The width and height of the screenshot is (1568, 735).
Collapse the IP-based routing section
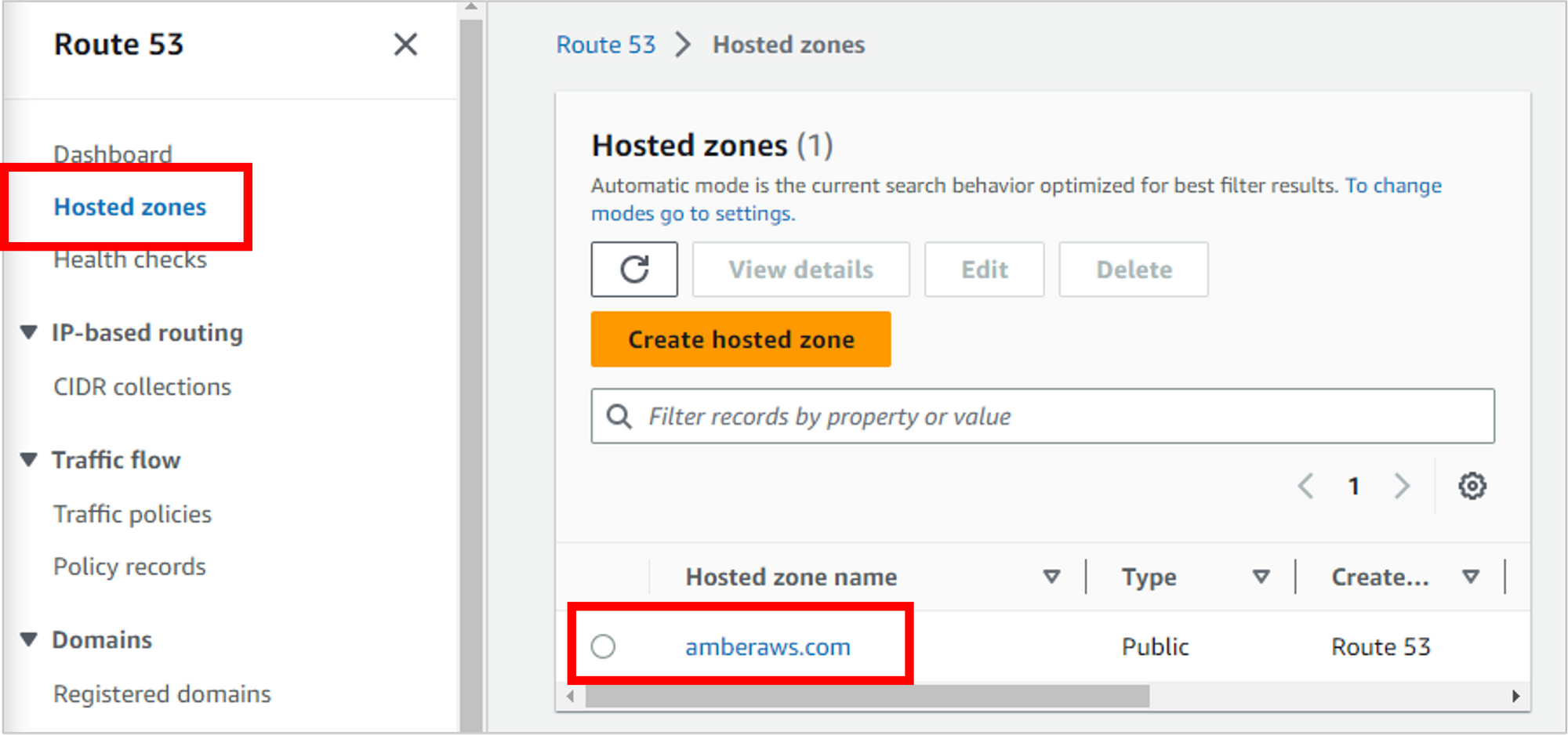(29, 332)
